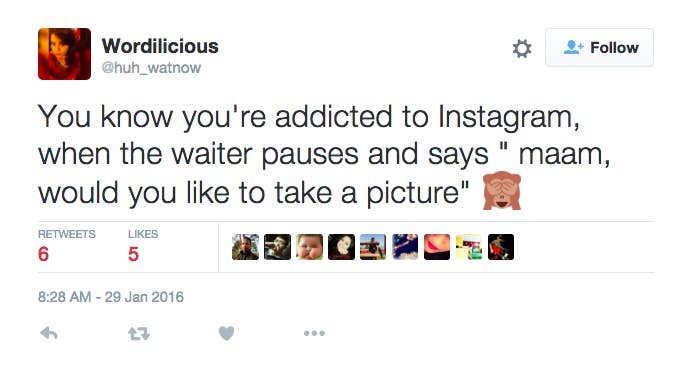
Task: Click the see-no-evil monkey emoji
Action: click(502, 190)
